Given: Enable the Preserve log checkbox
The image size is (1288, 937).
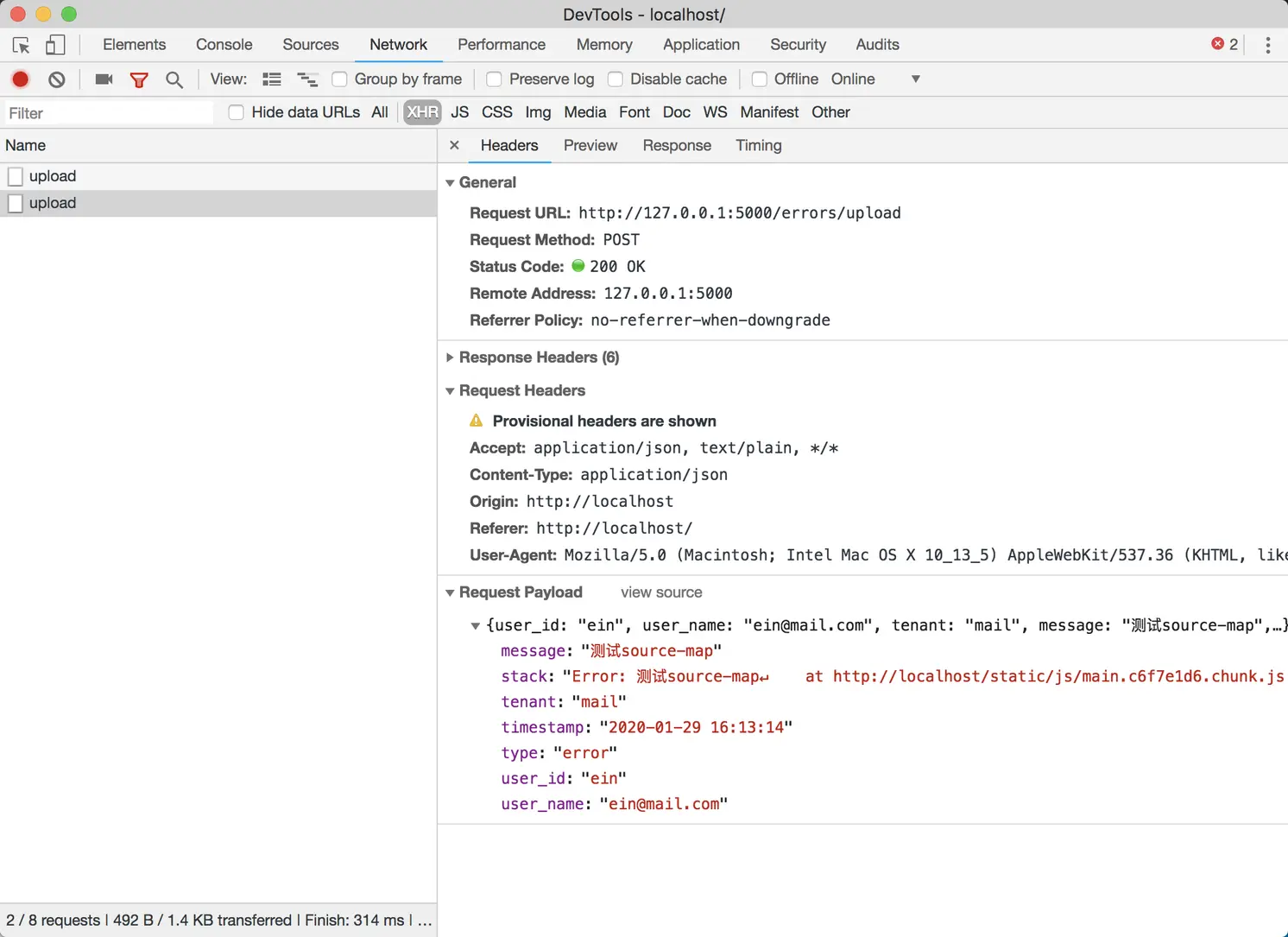Looking at the screenshot, I should coord(494,79).
